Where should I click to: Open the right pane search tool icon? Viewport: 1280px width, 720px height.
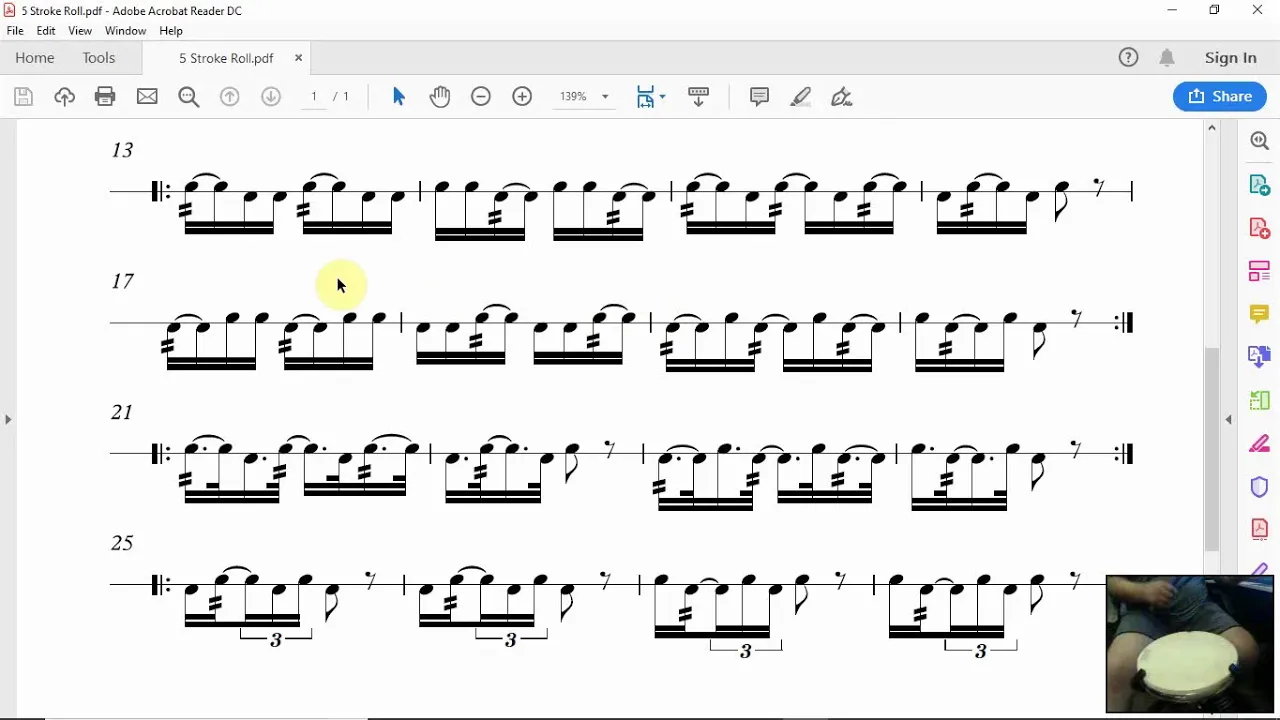click(x=1260, y=142)
